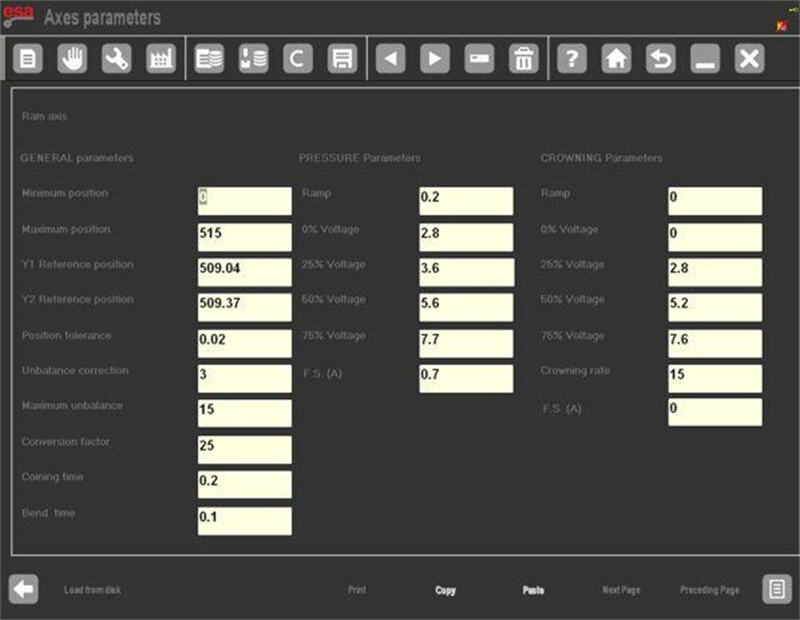The width and height of the screenshot is (800, 620).
Task: Select the Maximum position field showing 515
Action: (245, 236)
